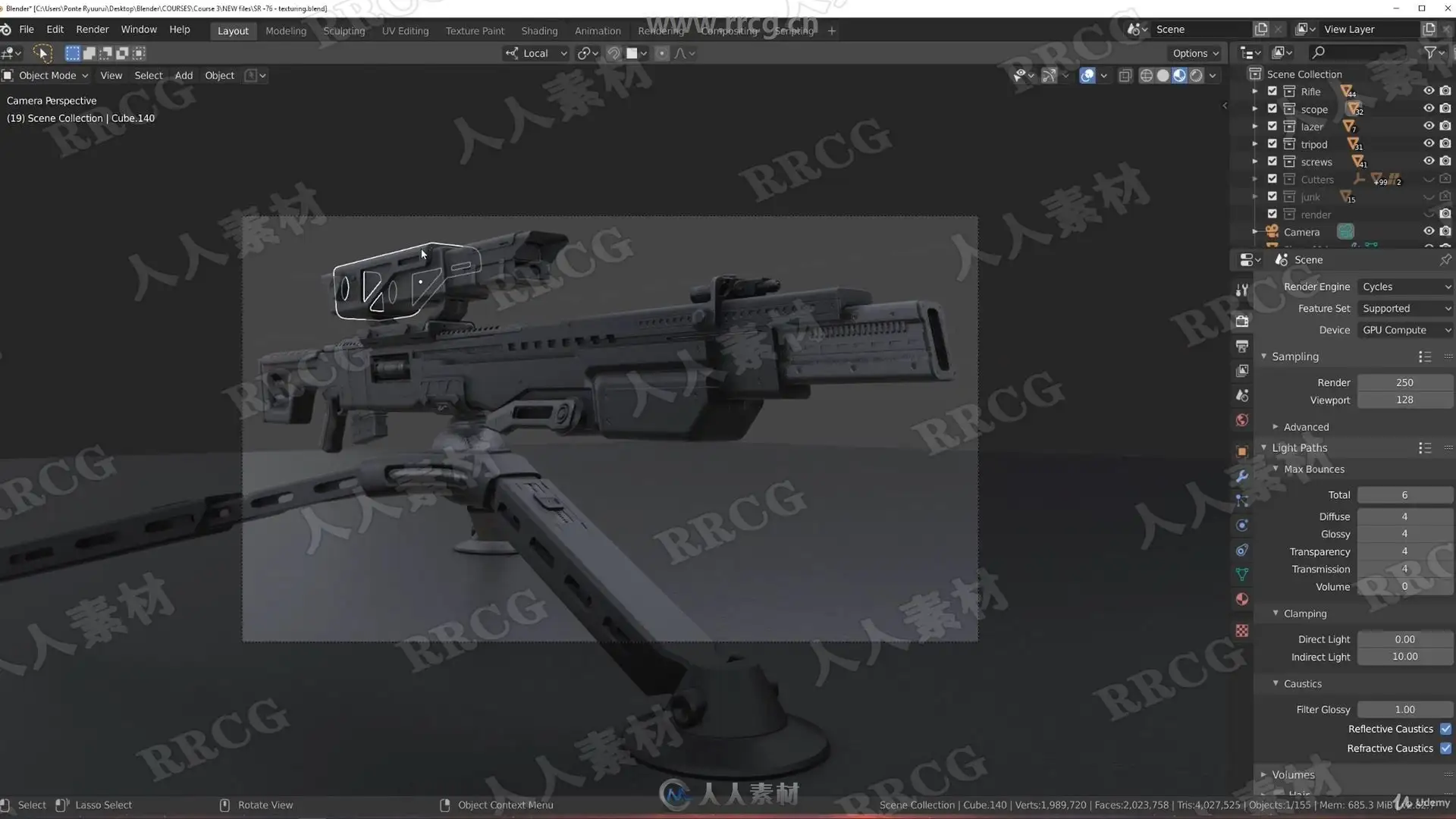Open the Material properties sphere icon
This screenshot has width=1456, height=819.
pos(1241,599)
